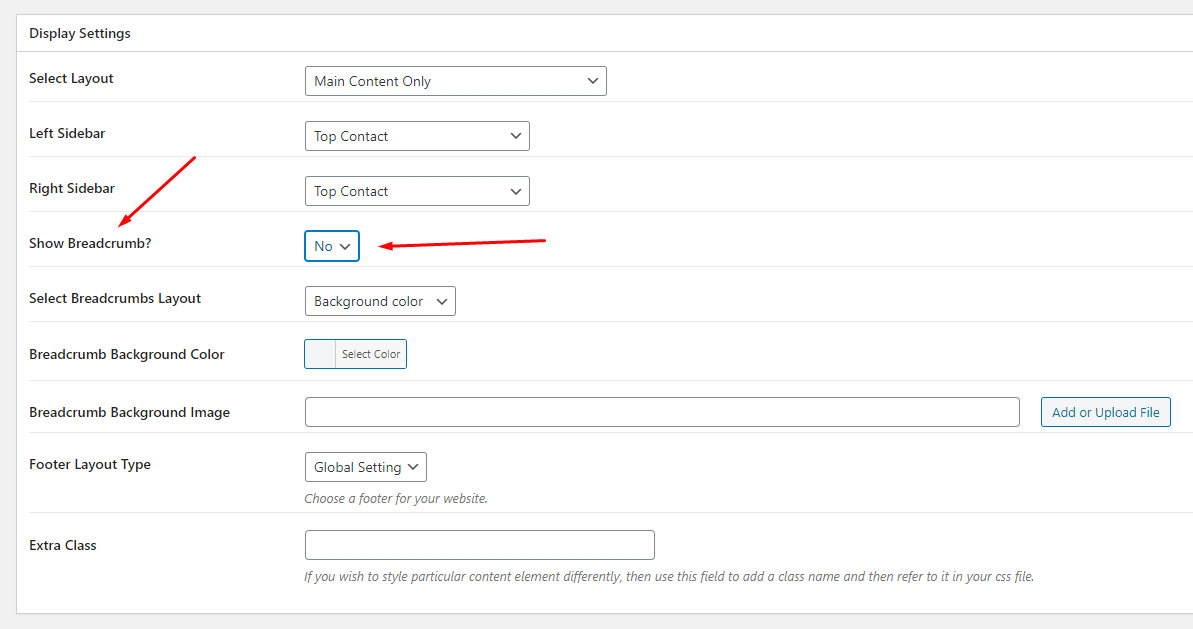The width and height of the screenshot is (1193, 629).
Task: Click the 'Choose a footer for your website.' hint
Action: (396, 499)
